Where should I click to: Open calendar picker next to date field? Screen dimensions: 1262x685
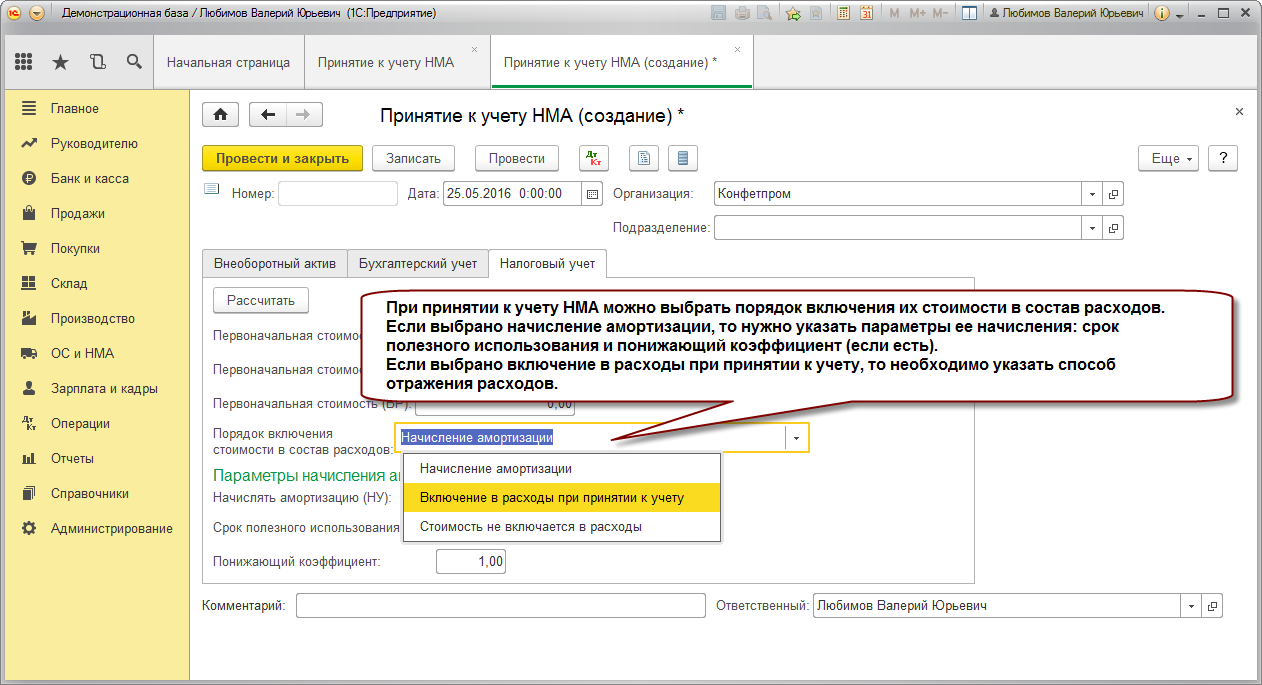(592, 194)
